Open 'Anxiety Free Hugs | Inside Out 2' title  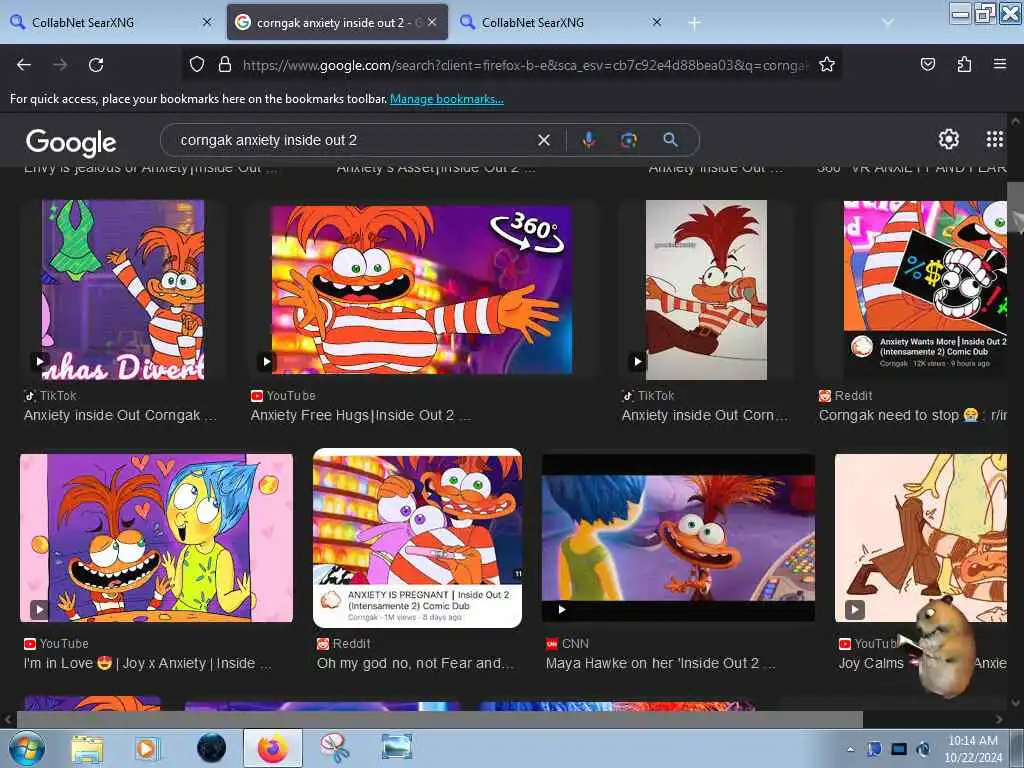point(360,415)
